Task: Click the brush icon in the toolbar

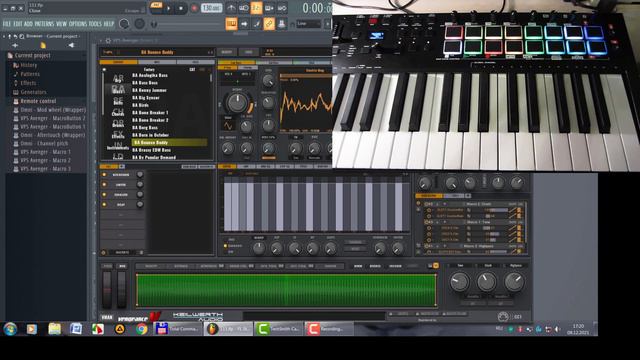Action: 256,24
